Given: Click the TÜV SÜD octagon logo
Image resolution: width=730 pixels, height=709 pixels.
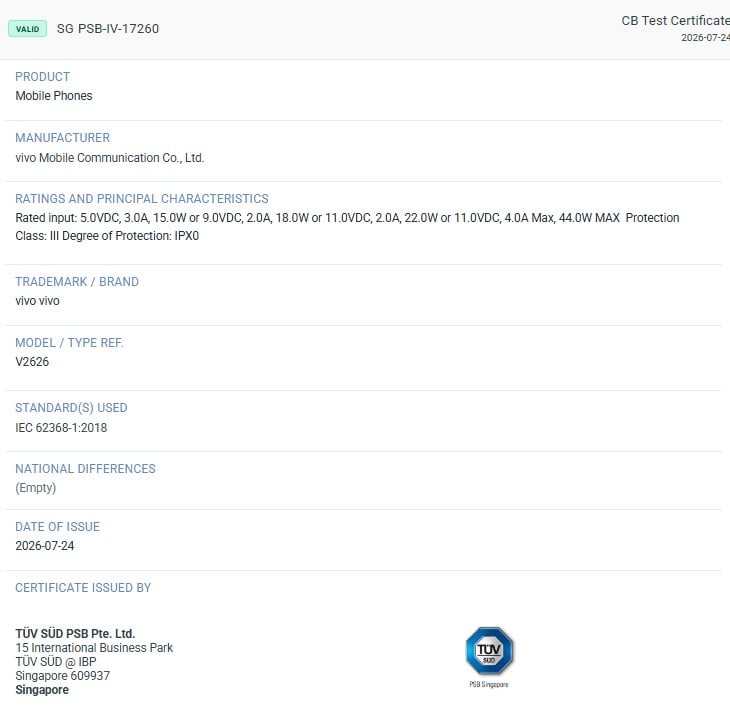Looking at the screenshot, I should [x=489, y=651].
